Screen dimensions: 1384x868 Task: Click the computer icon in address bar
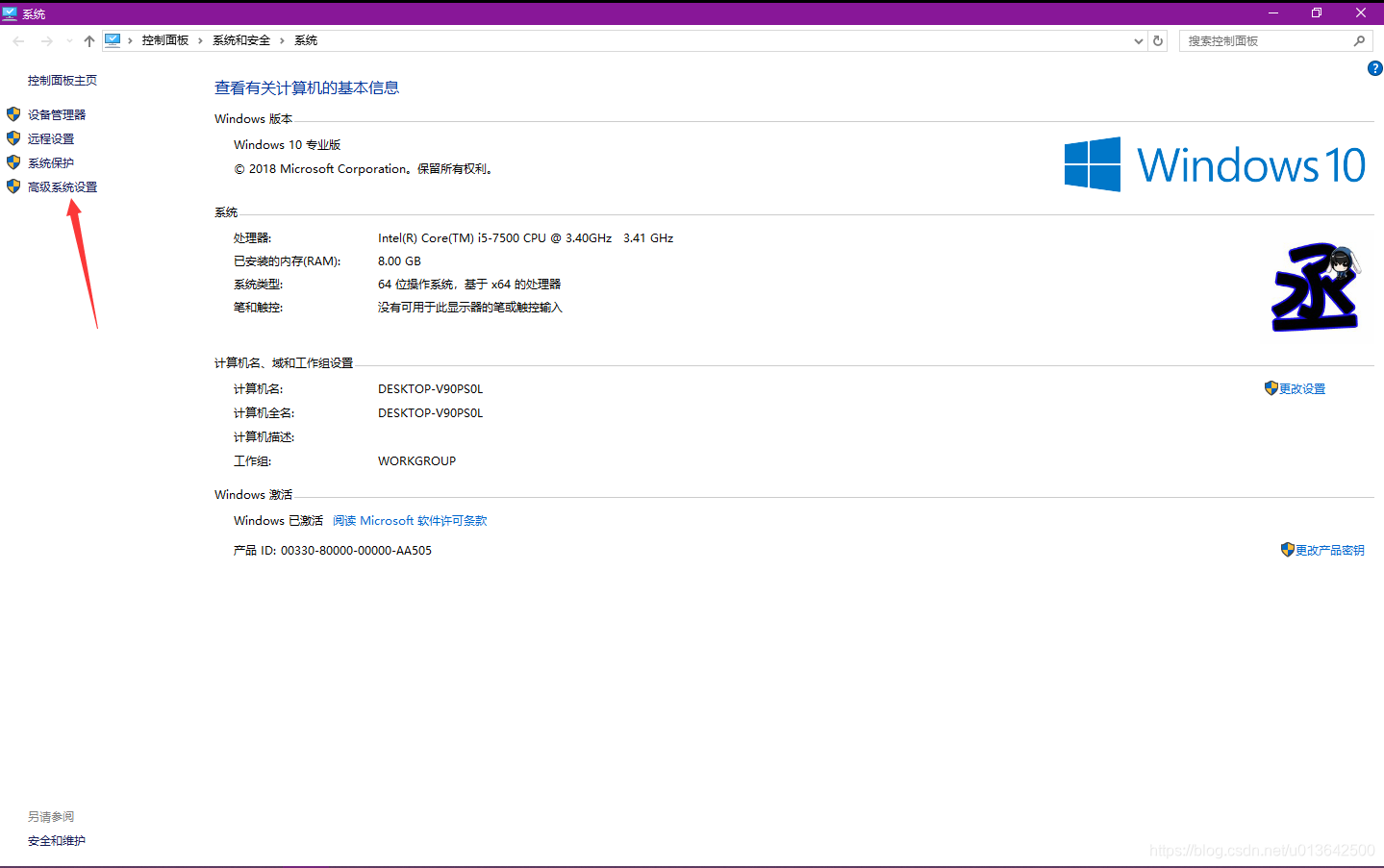pyautogui.click(x=113, y=40)
